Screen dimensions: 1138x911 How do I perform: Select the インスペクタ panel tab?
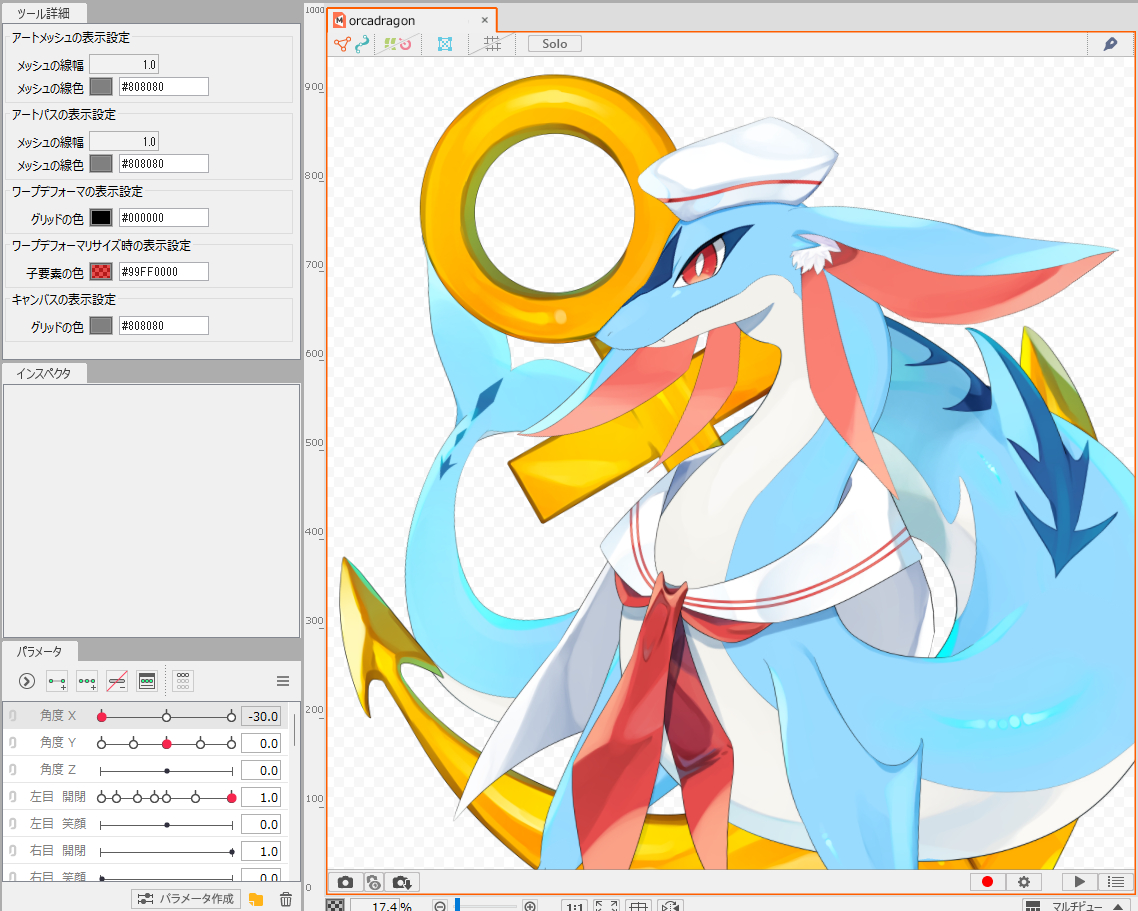tap(44, 373)
